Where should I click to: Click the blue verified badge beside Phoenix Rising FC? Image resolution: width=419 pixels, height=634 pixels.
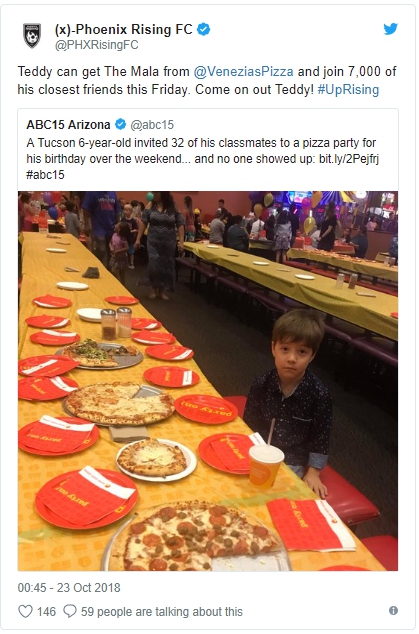coord(203,30)
